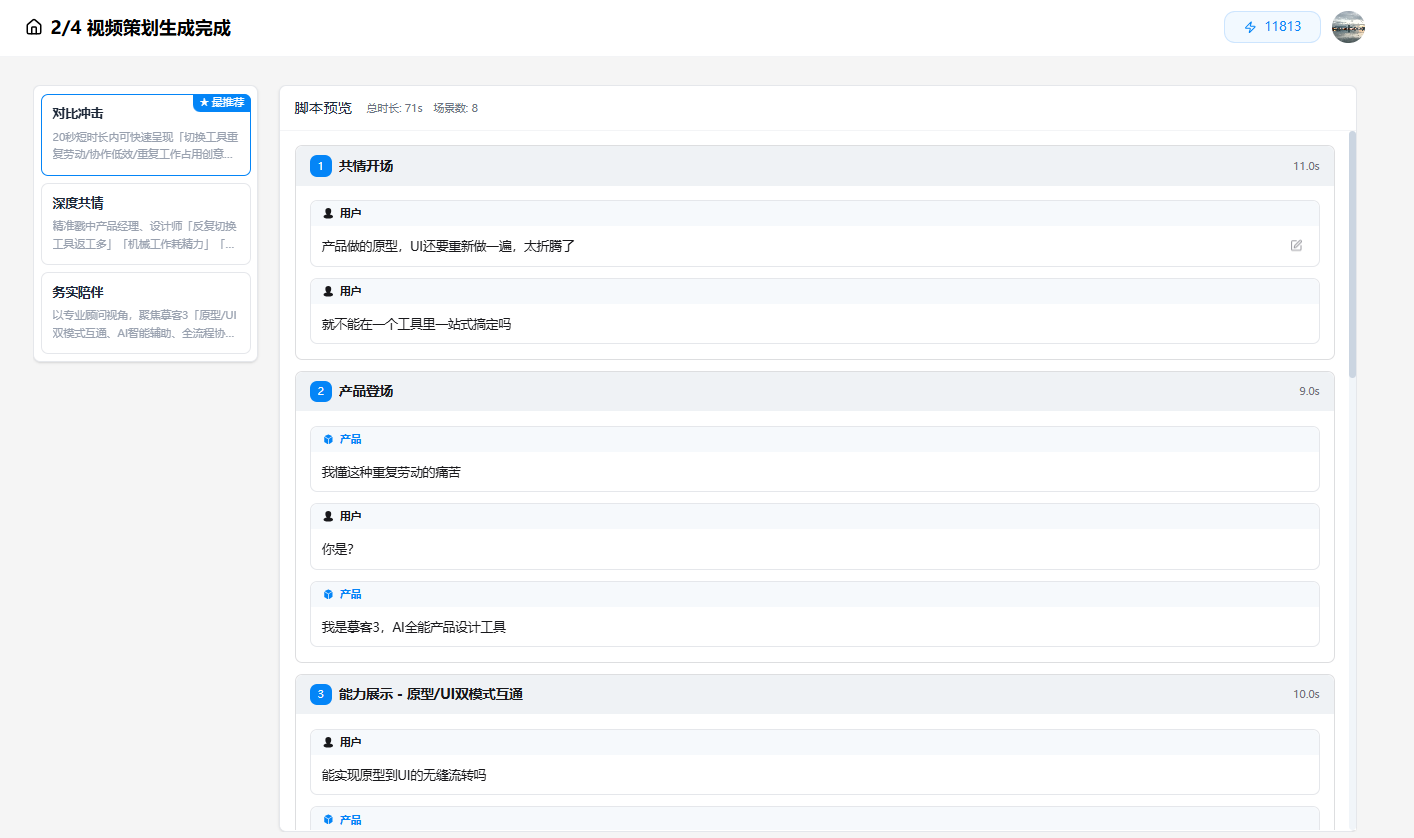Click the 共情开场 scene header

(x=815, y=166)
